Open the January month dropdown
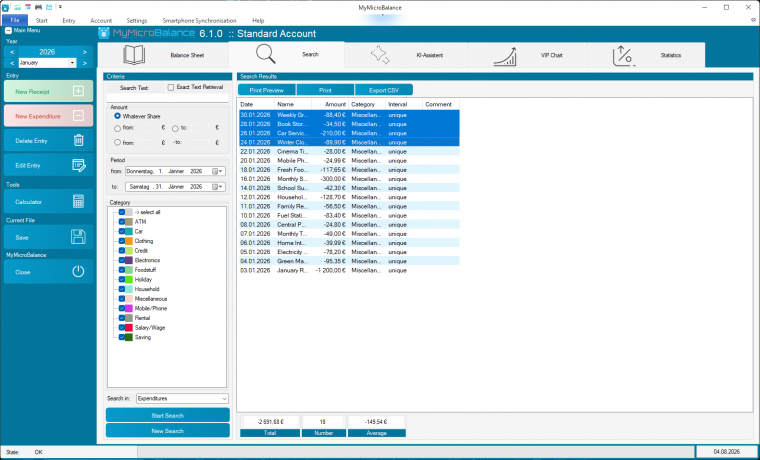This screenshot has width=760, height=460. [x=72, y=63]
